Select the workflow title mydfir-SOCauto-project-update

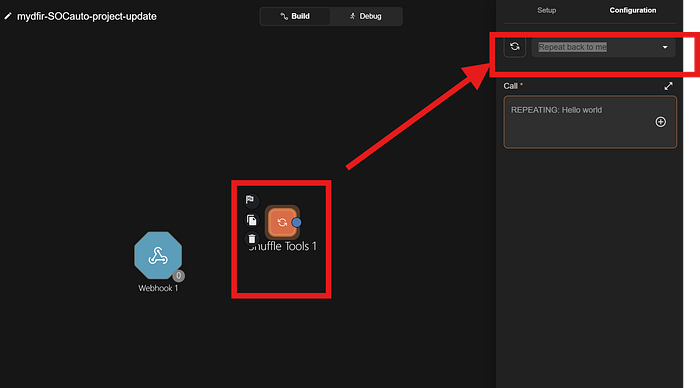click(87, 17)
